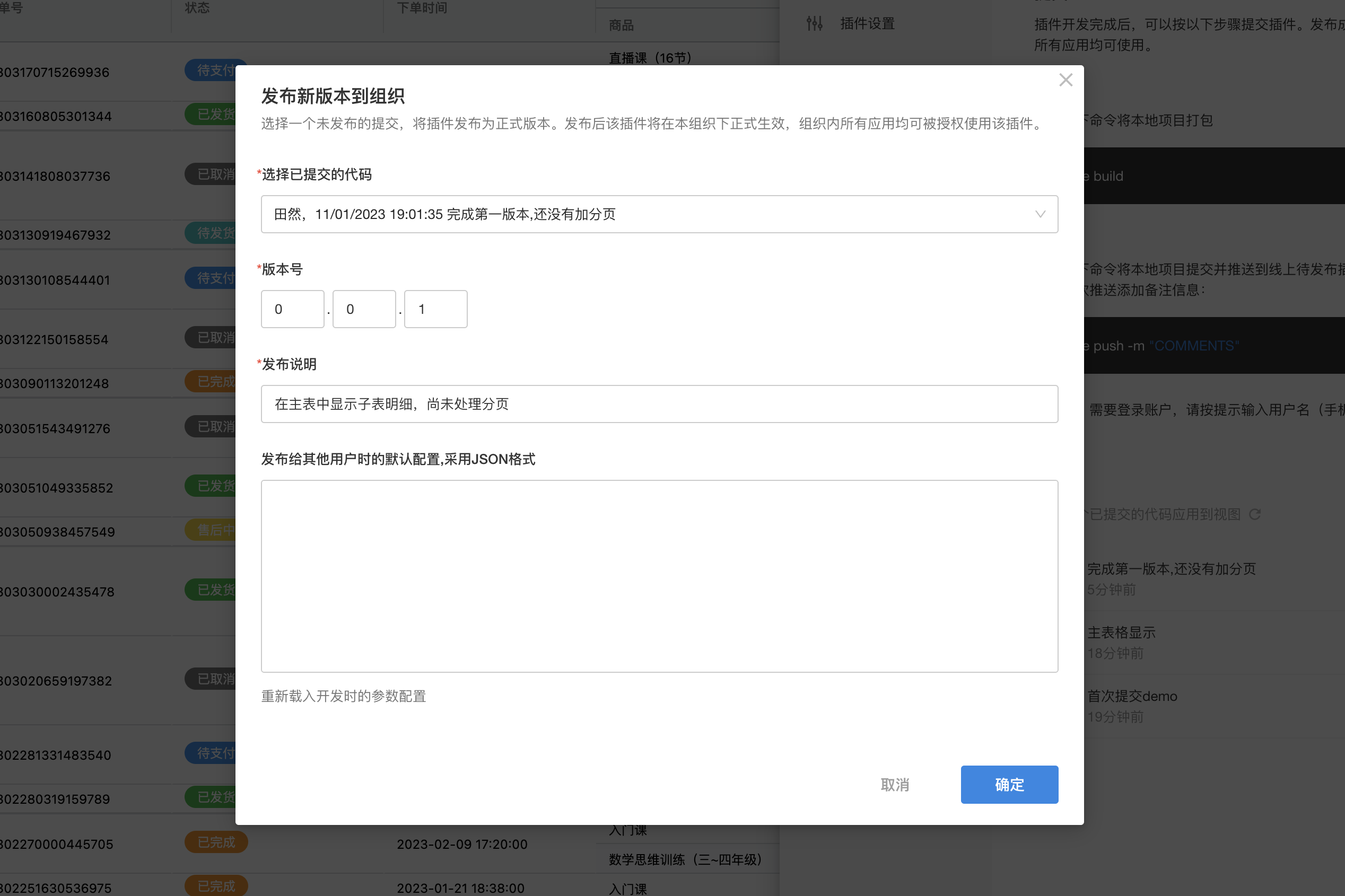The image size is (1345, 896).
Task: Click order number 302270000445705
Action: tap(57, 845)
